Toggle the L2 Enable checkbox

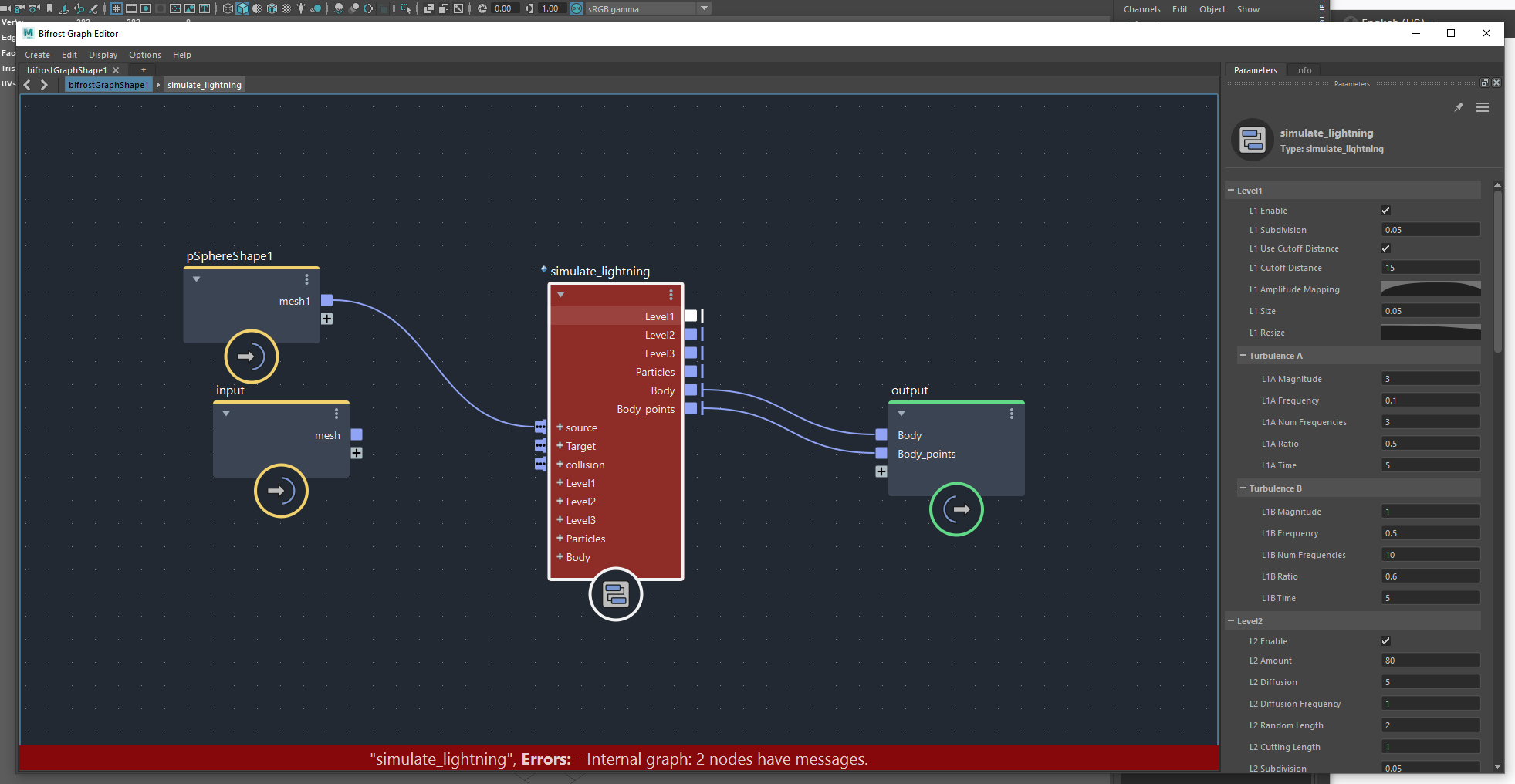click(1385, 640)
